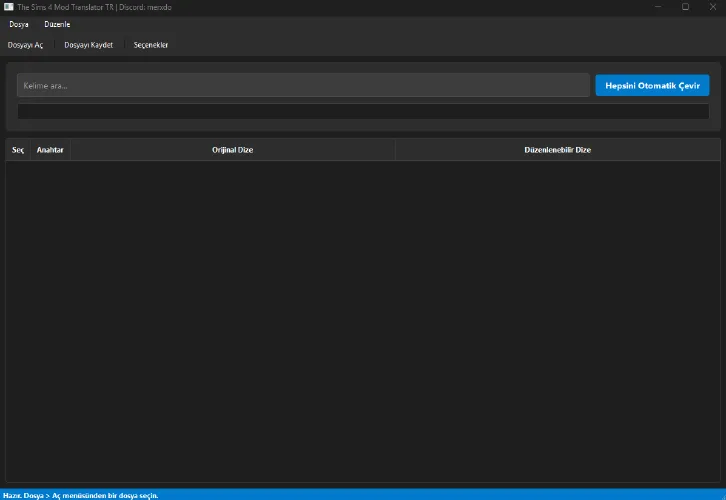
Task: Focus the Kelime ara search field
Action: 302,86
